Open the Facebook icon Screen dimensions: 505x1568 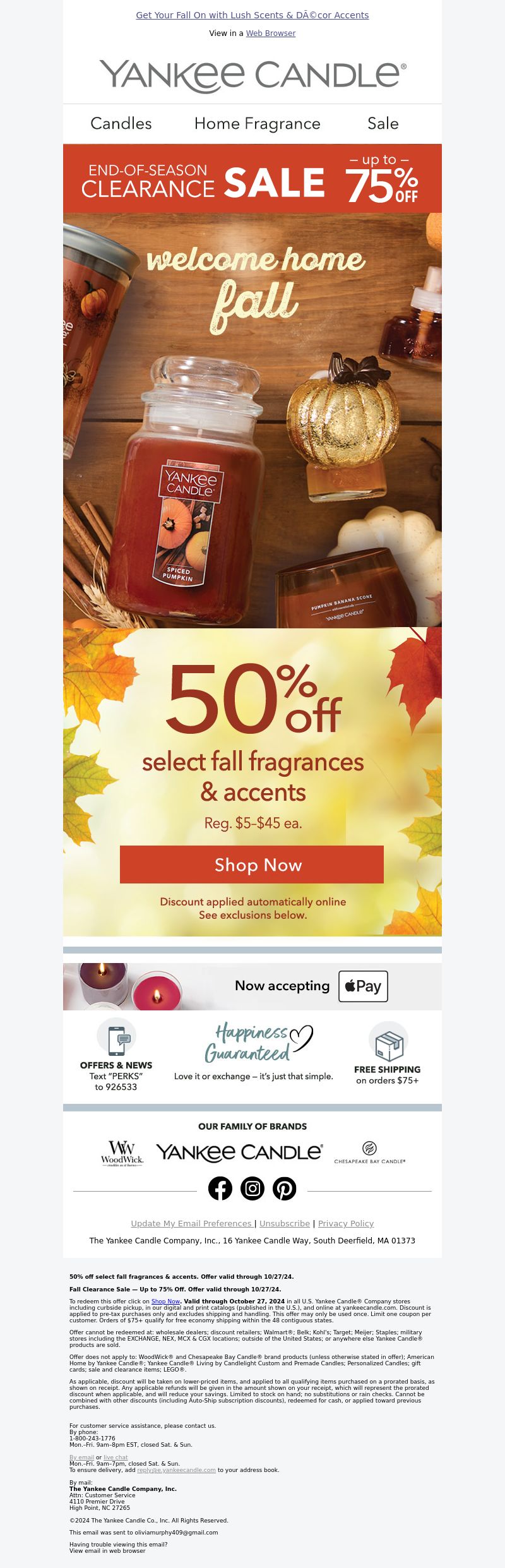click(x=220, y=1188)
